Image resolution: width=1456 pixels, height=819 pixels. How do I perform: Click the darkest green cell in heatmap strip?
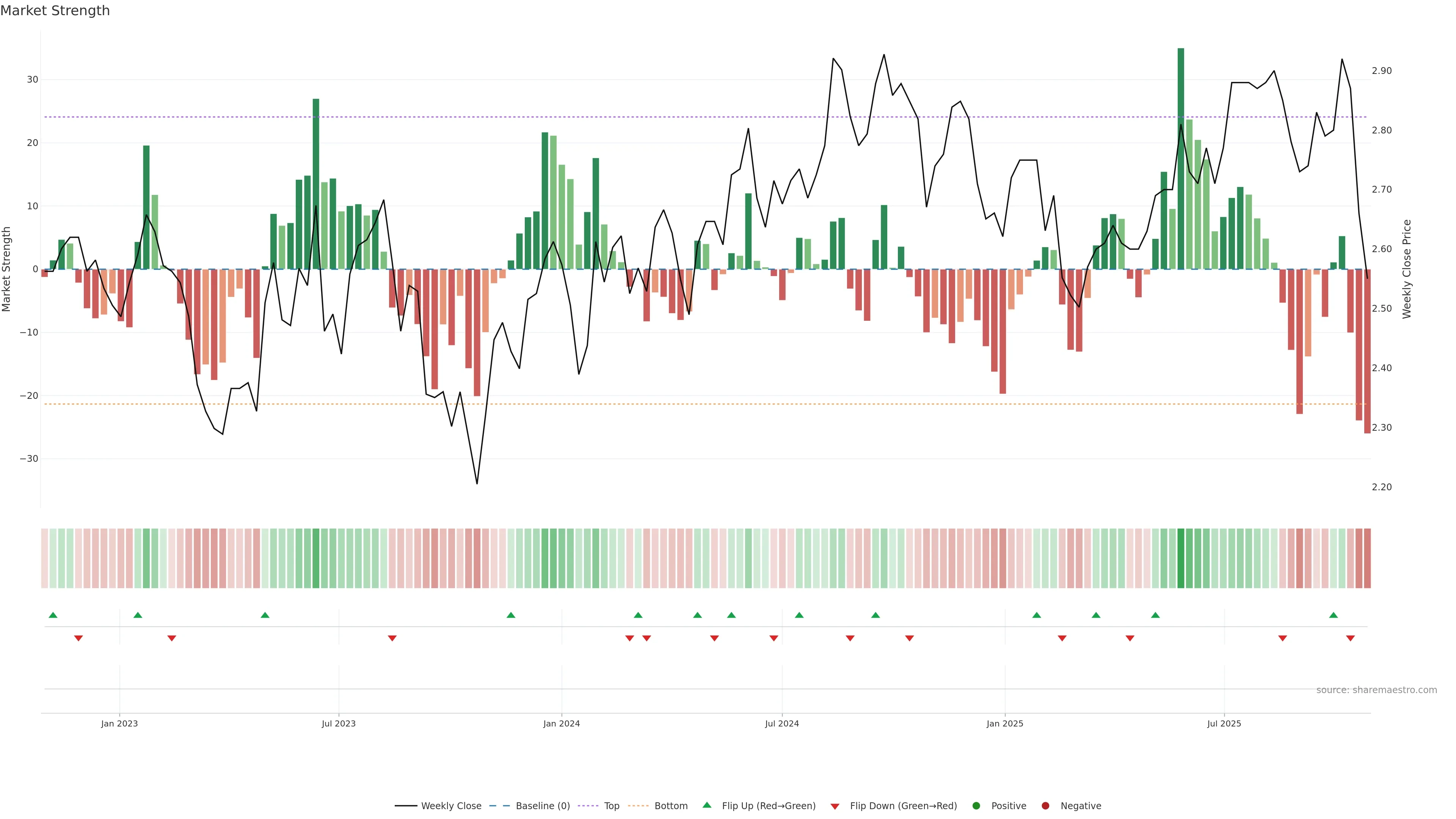pos(1181,559)
